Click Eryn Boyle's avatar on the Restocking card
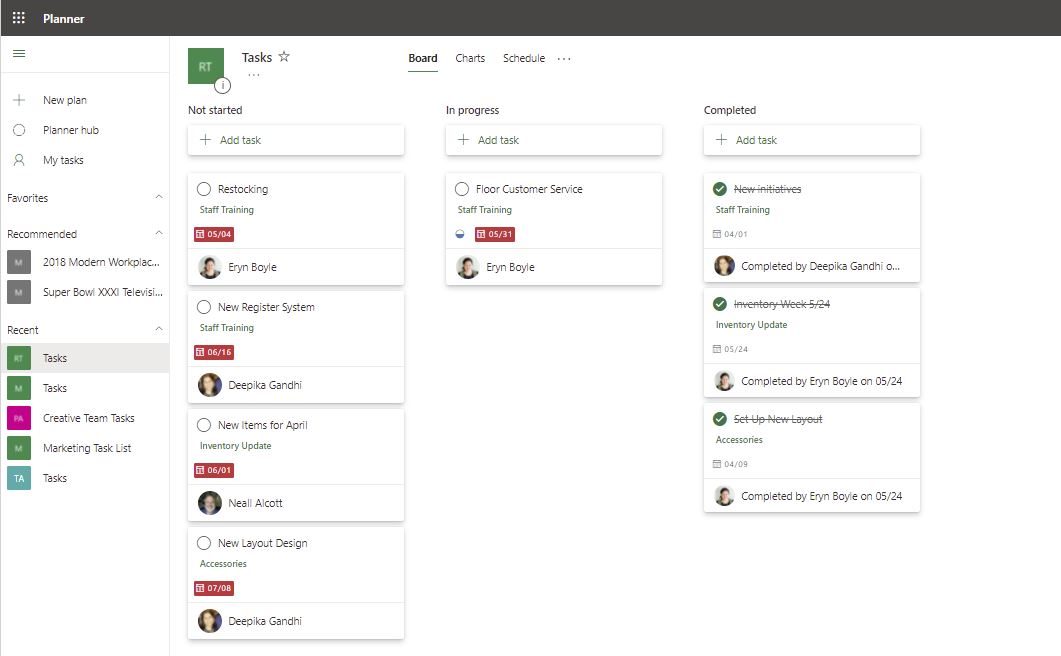The image size is (1061, 656). [209, 266]
